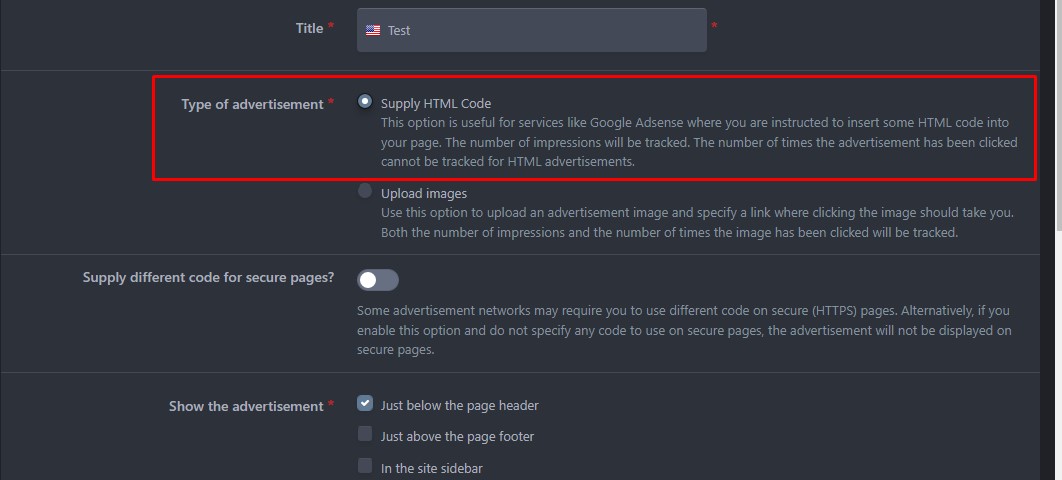Click the 'In the site sidebar' text
Image resolution: width=1062 pixels, height=480 pixels.
(431, 468)
